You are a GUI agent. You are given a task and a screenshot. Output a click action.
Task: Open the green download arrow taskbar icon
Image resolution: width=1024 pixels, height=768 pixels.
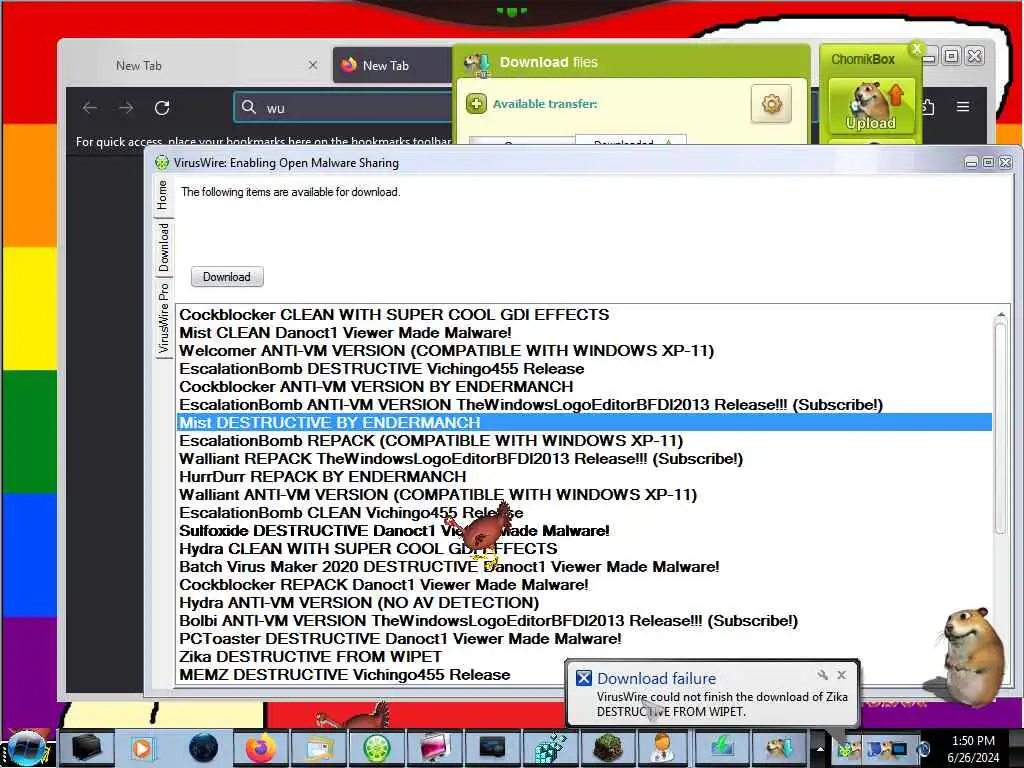pyautogui.click(x=722, y=748)
